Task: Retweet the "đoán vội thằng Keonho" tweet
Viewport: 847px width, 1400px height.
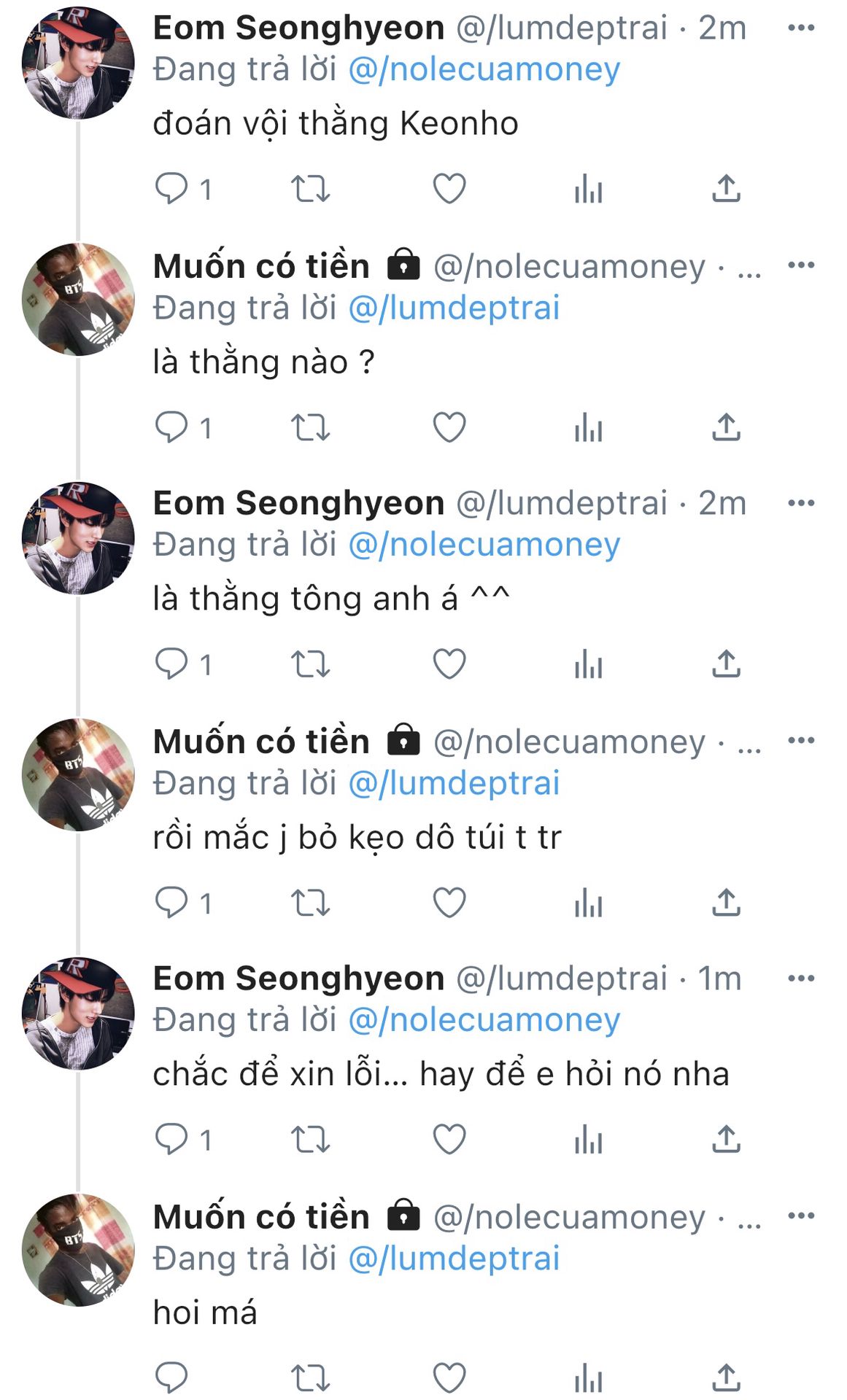Action: (x=310, y=189)
